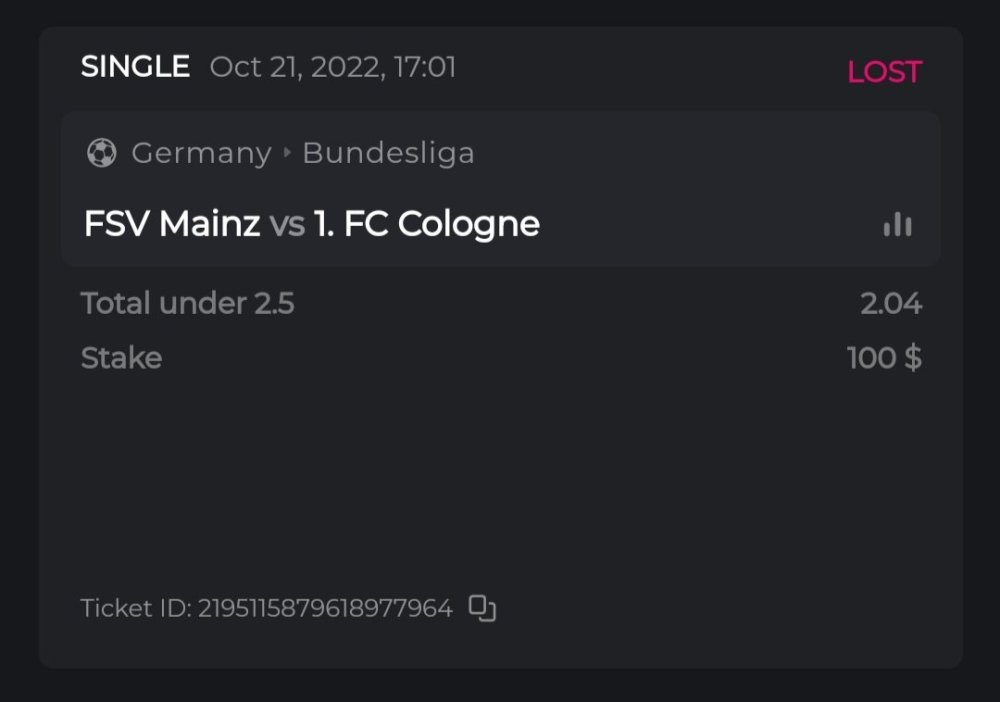
Task: Tap the 100 $ stake amount
Action: click(x=884, y=358)
